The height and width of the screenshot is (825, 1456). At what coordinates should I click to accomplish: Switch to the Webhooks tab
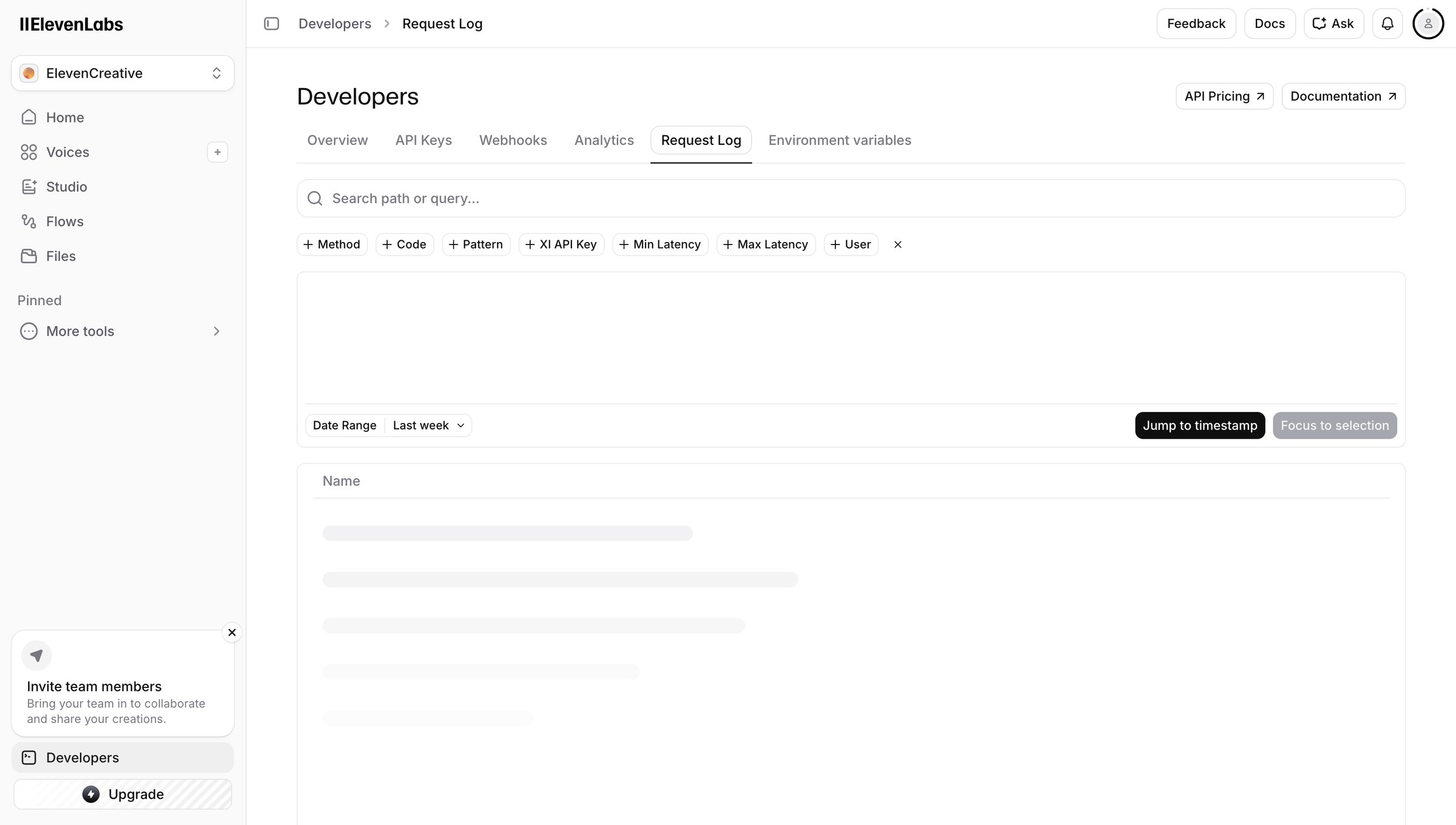coord(513,140)
